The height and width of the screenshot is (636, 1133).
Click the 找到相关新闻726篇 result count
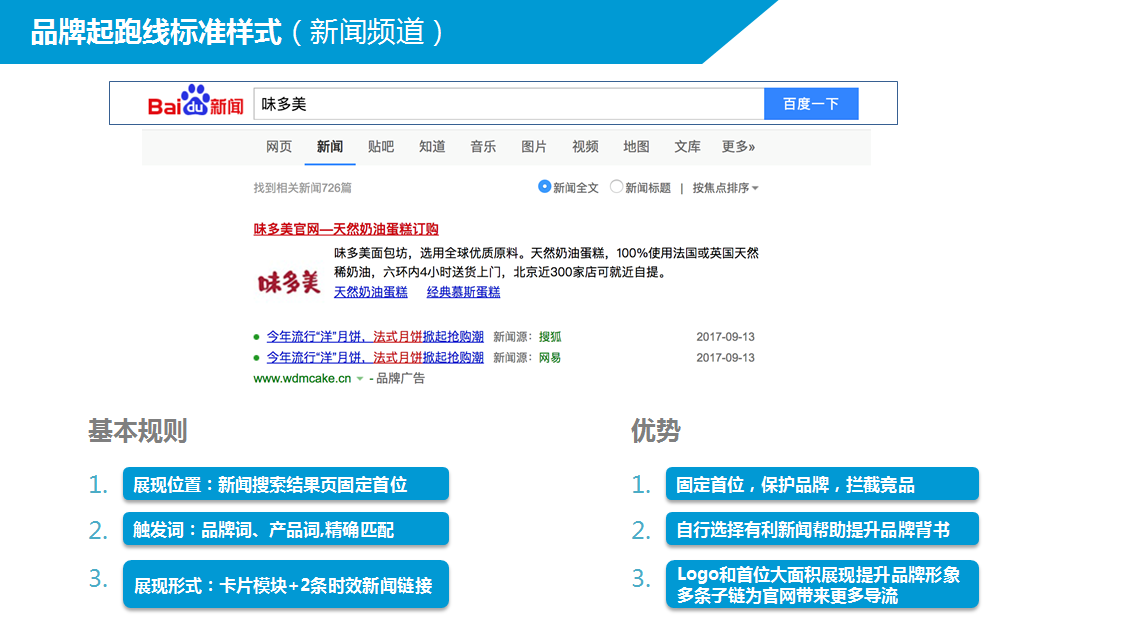tap(303, 188)
